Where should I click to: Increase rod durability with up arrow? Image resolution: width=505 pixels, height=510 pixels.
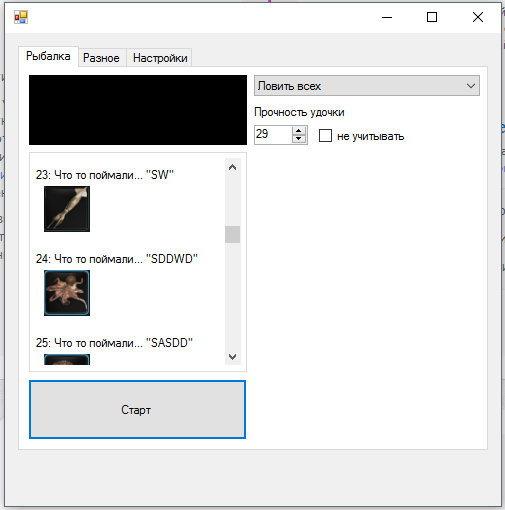click(299, 131)
